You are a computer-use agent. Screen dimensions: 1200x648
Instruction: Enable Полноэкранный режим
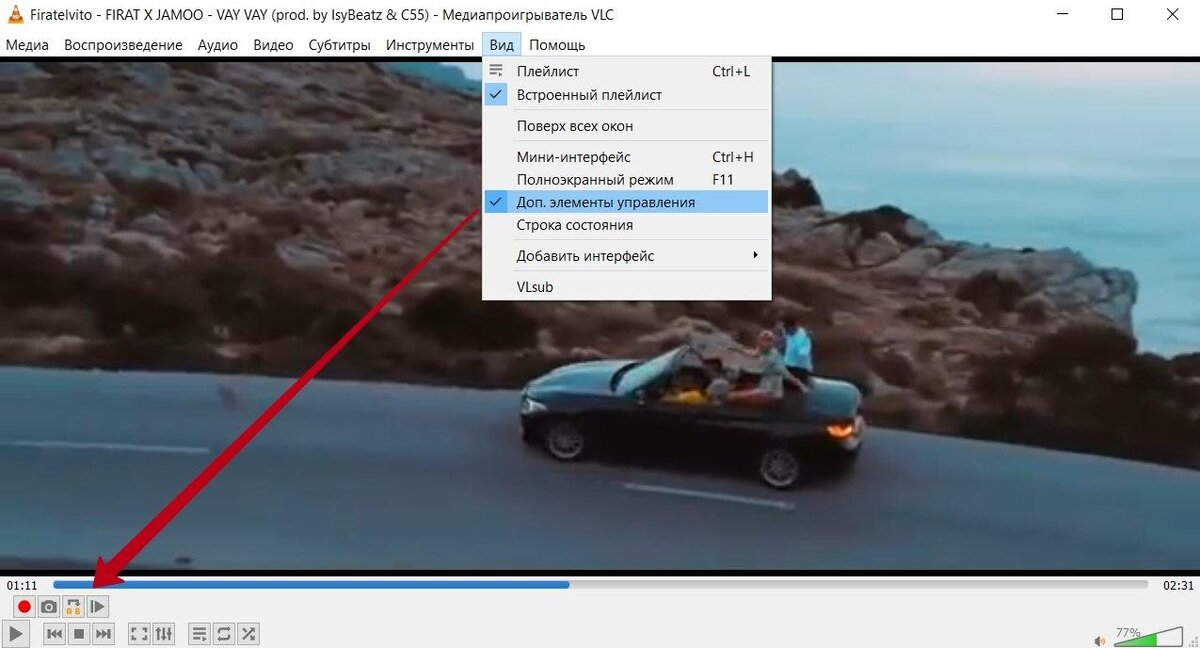click(x=626, y=180)
